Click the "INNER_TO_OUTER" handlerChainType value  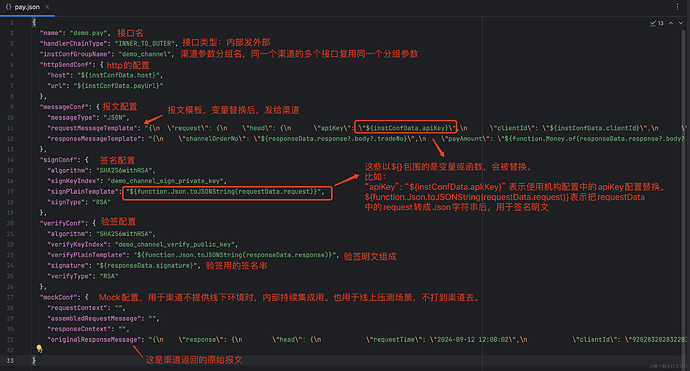coord(145,44)
